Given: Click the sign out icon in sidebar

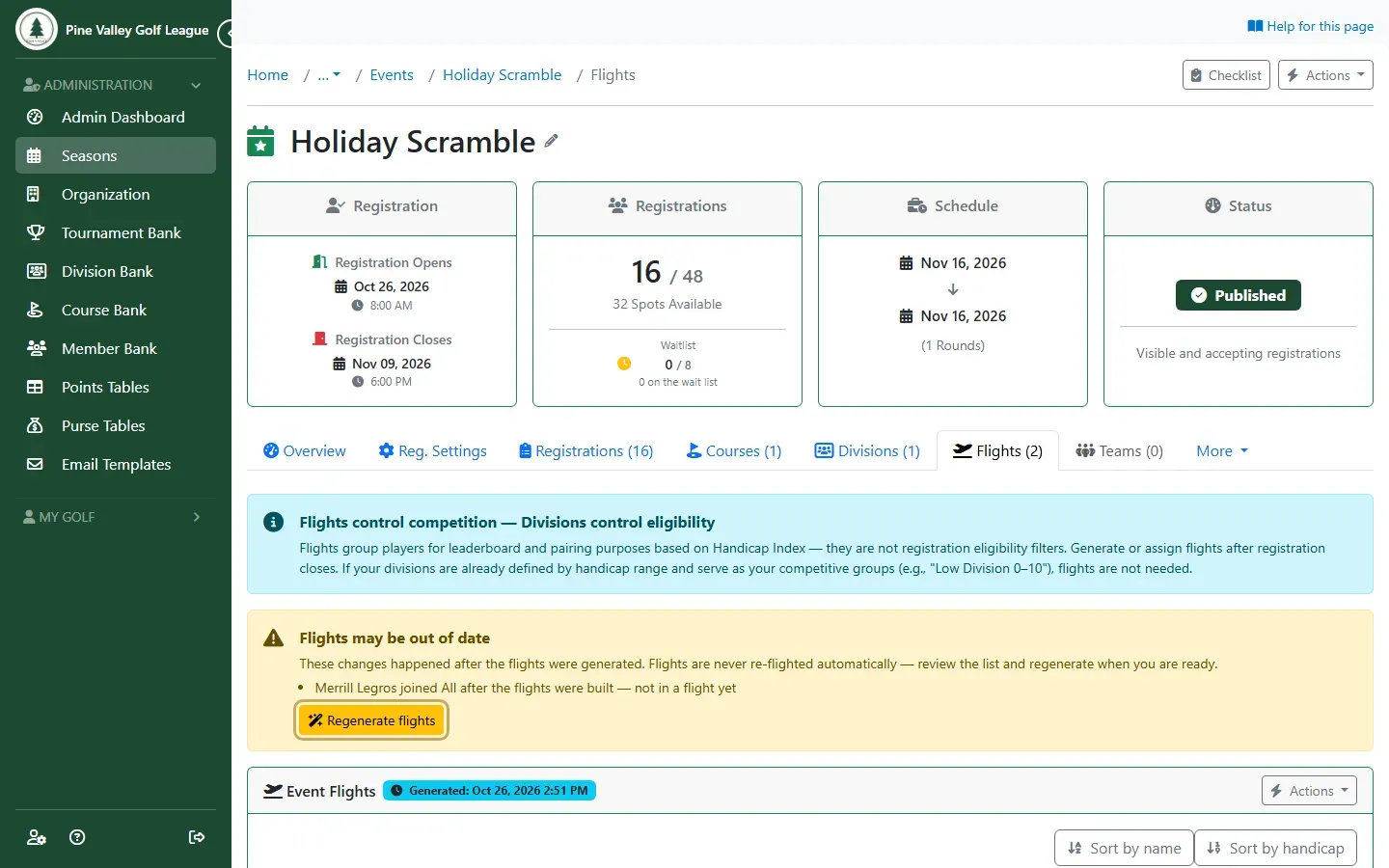Looking at the screenshot, I should click(x=197, y=837).
